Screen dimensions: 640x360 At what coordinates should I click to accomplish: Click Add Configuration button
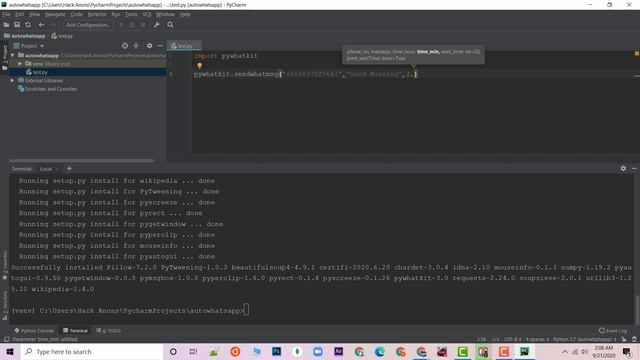88,25
